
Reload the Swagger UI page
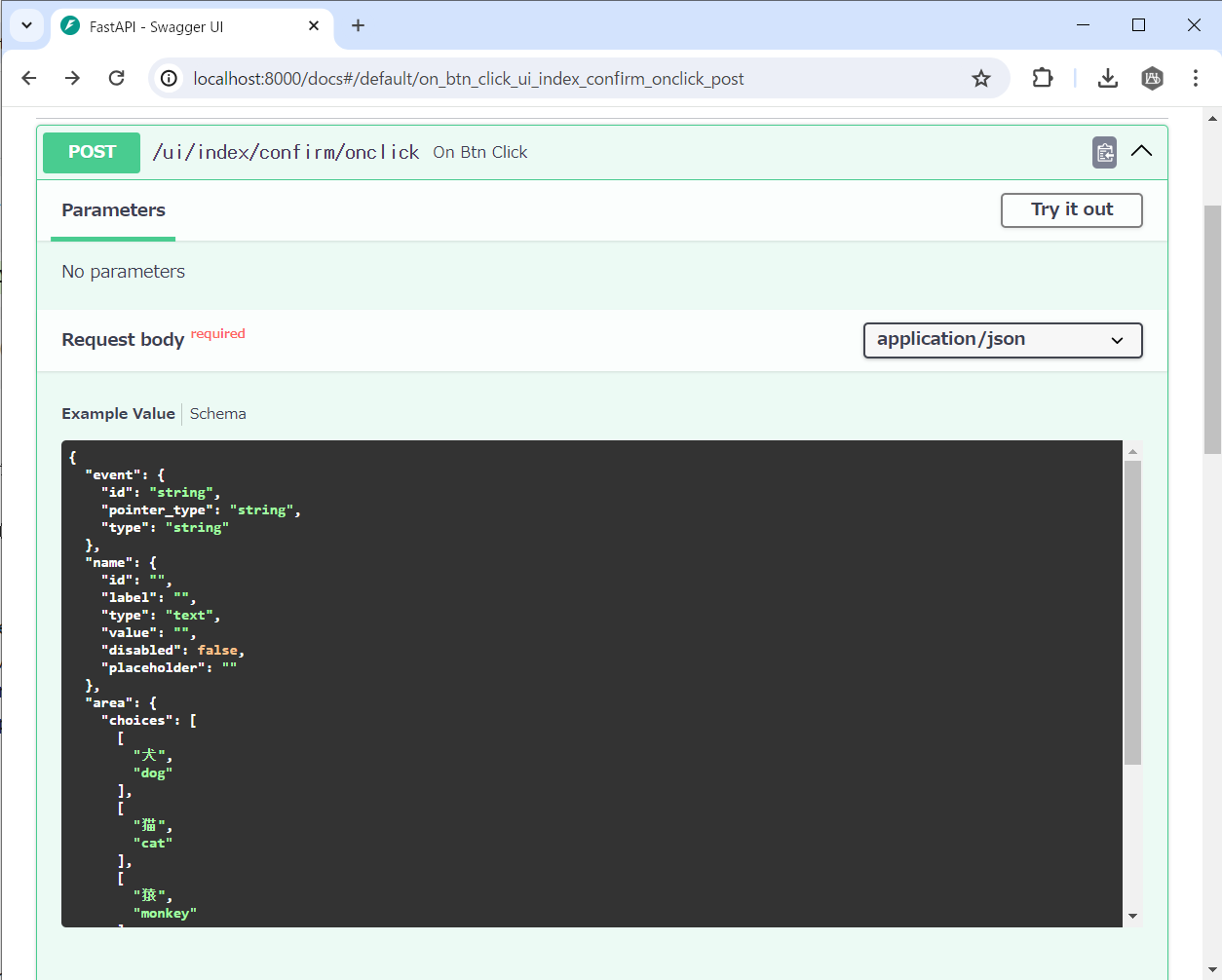(116, 78)
